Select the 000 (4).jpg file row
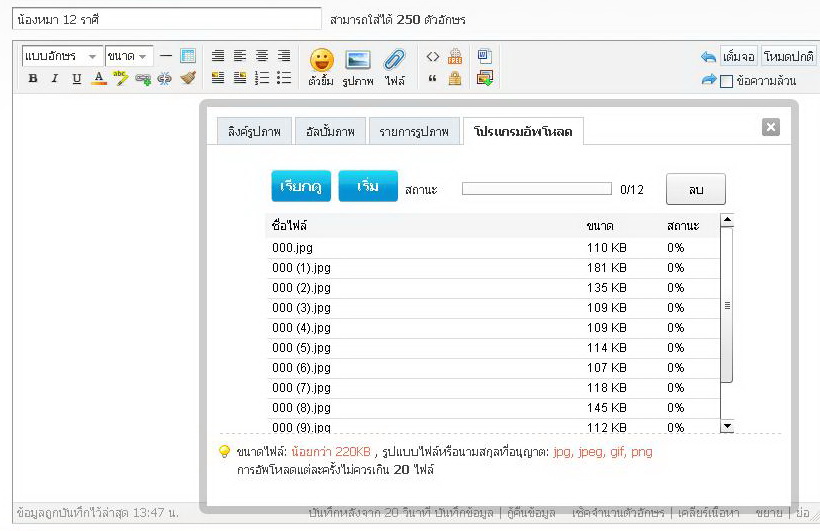The width and height of the screenshot is (820, 531). (493, 328)
